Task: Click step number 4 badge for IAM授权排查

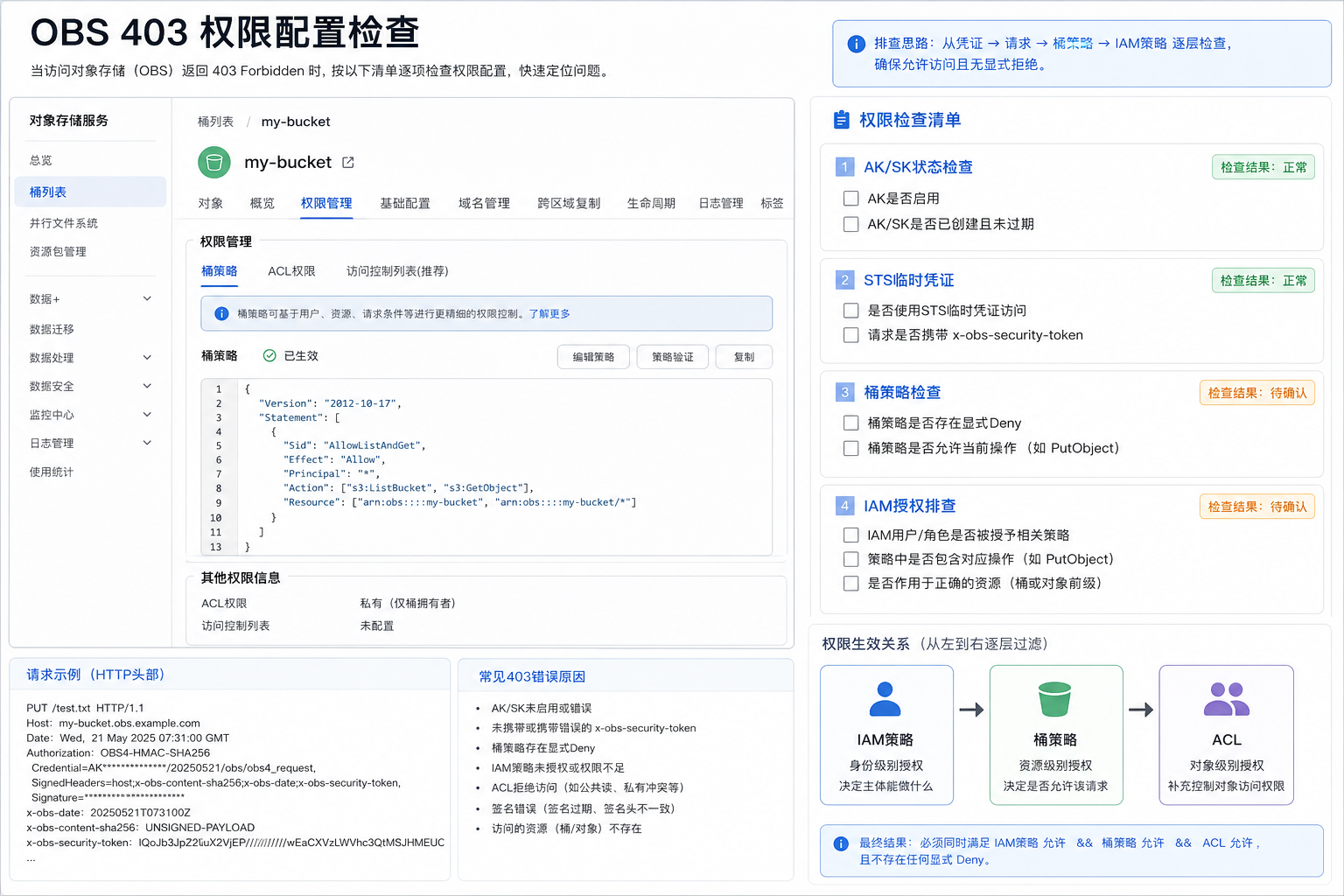Action: (x=844, y=506)
